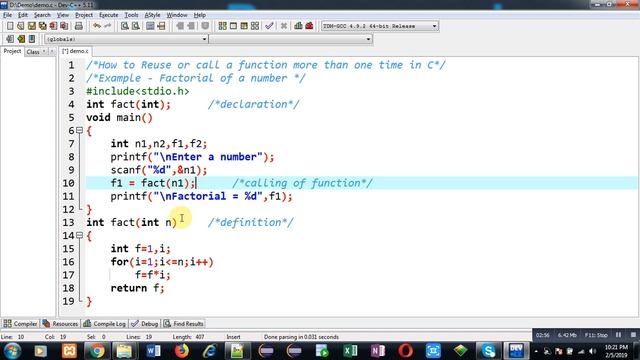Click the Undo arrow icon
Screen dimensions: 640x360
point(97,26)
